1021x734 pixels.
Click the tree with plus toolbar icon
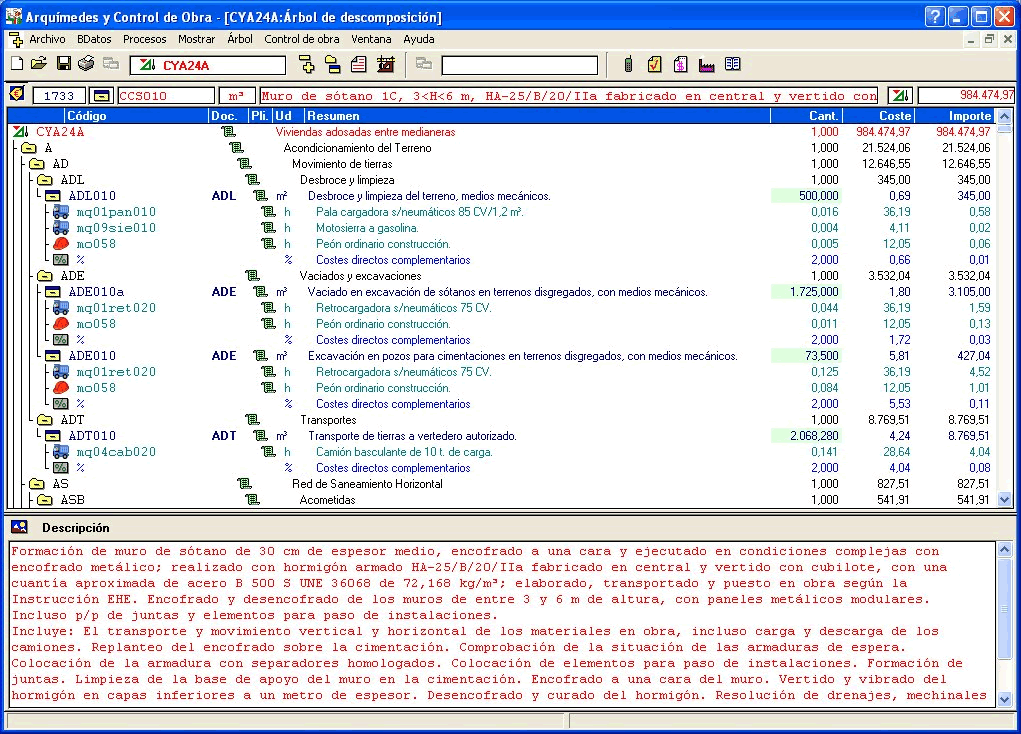306,64
